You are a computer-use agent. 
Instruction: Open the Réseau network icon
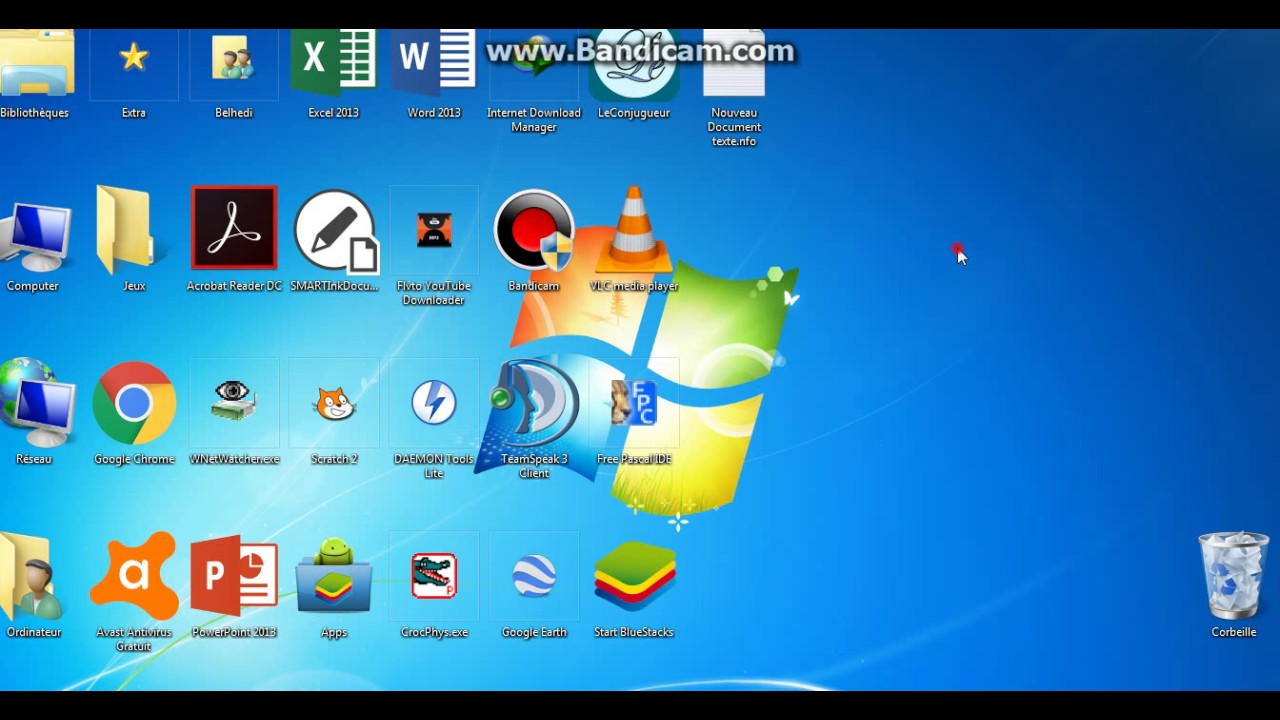(36, 402)
